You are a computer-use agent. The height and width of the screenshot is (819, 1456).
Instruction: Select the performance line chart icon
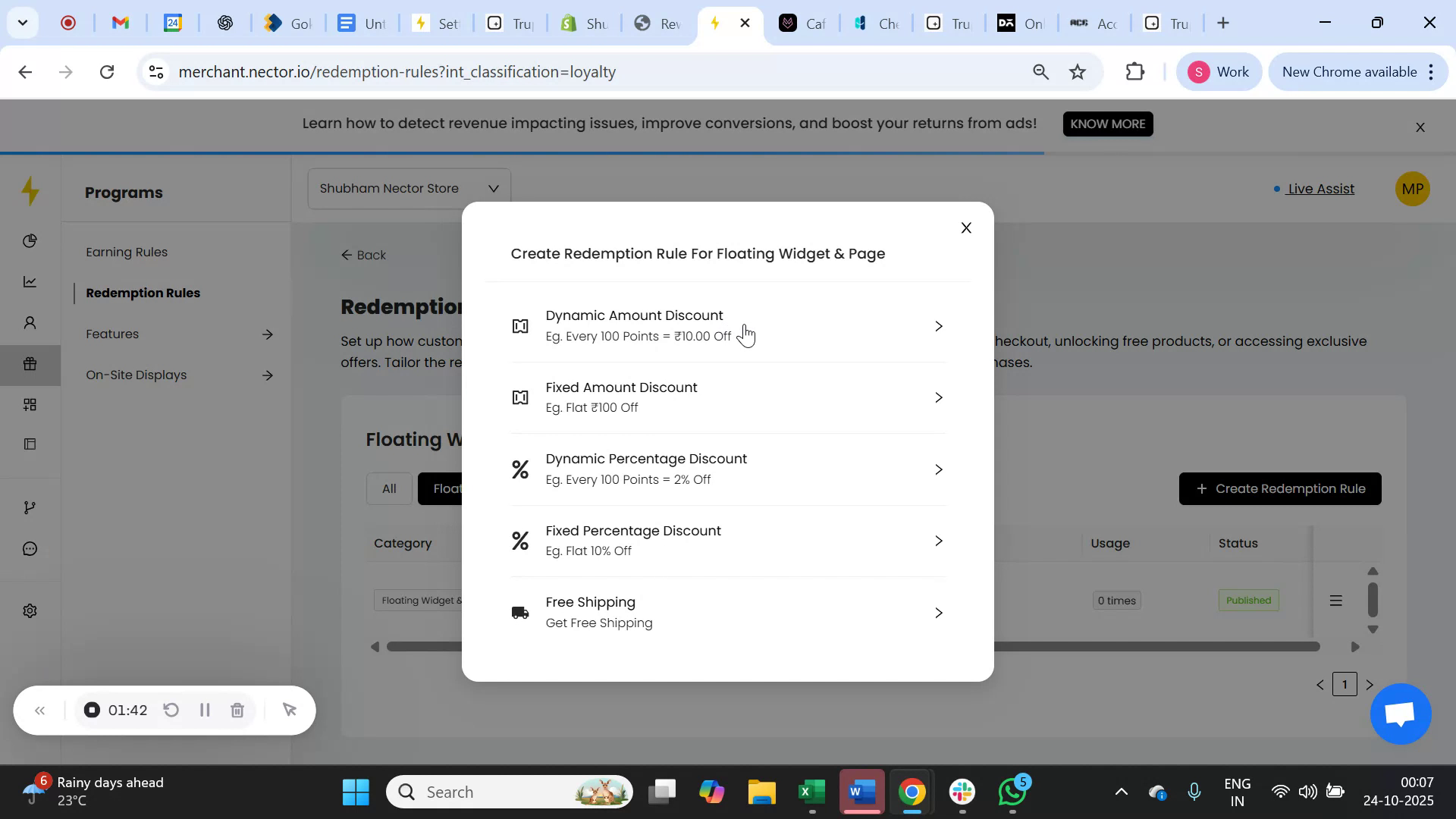(x=30, y=281)
